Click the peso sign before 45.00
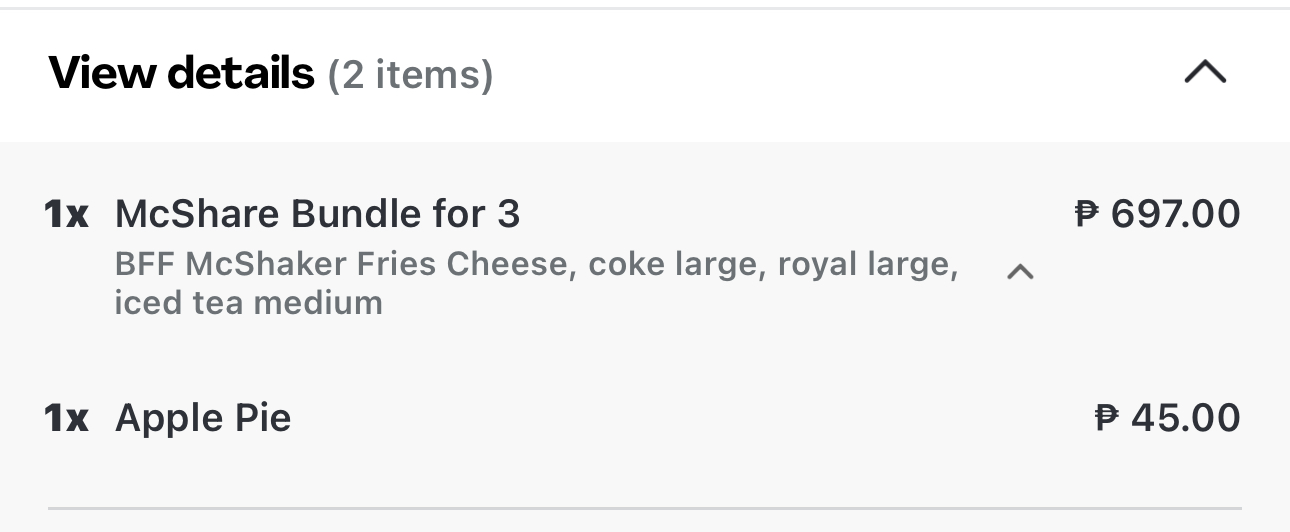 click(1107, 418)
